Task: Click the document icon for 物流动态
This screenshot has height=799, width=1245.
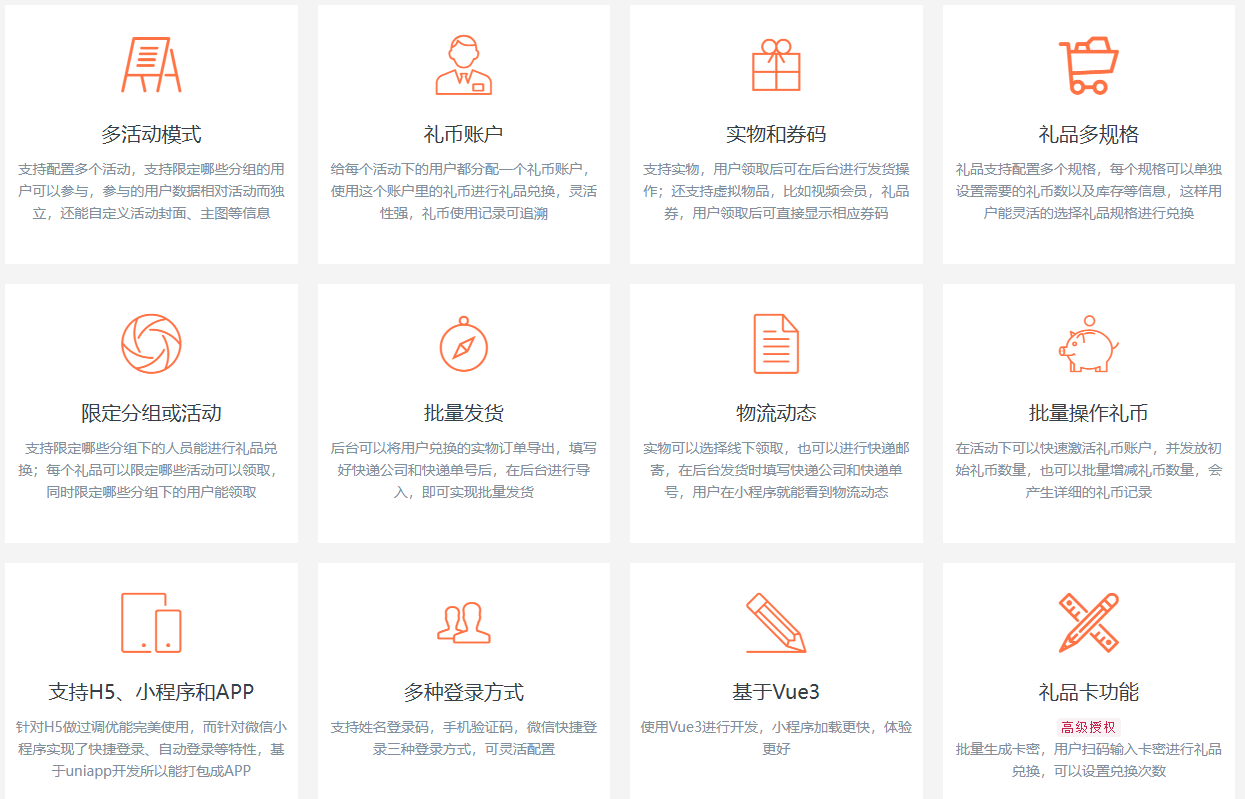Action: point(776,343)
